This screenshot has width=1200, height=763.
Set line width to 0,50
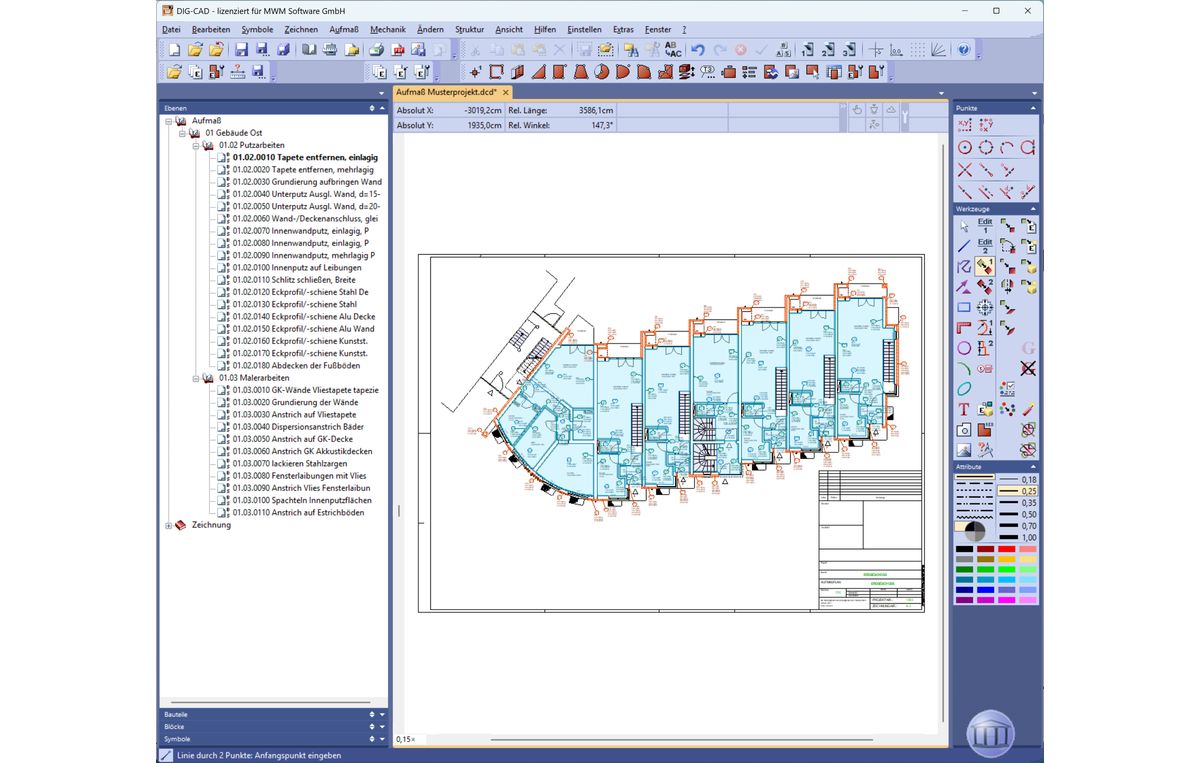(1017, 514)
